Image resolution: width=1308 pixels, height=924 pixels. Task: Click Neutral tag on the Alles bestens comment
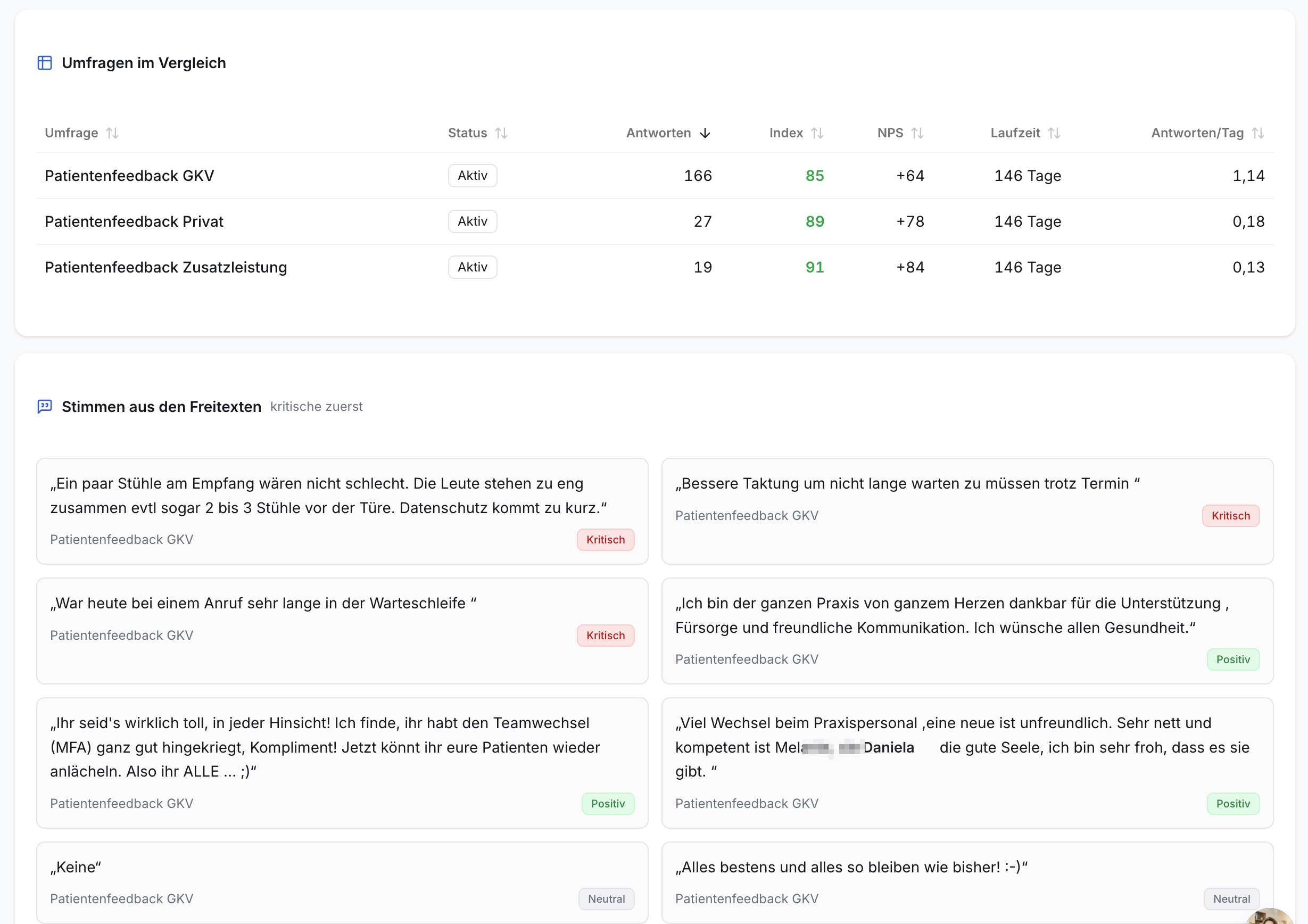[1231, 899]
